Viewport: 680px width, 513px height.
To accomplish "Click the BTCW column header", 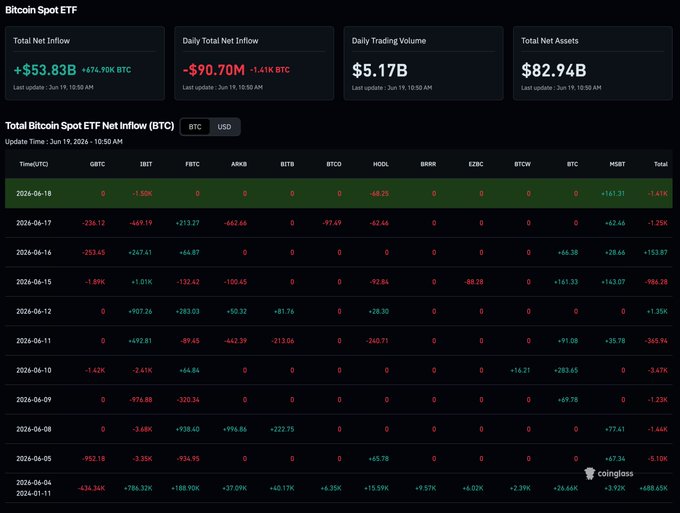I will point(523,164).
